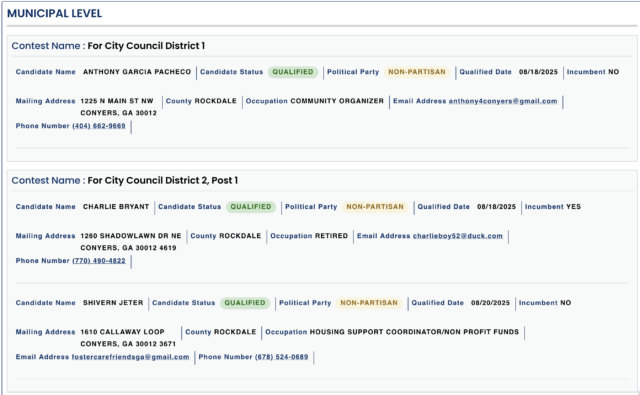Click Incumbent NO value for Pacheco
The width and height of the screenshot is (640, 395).
click(x=613, y=72)
